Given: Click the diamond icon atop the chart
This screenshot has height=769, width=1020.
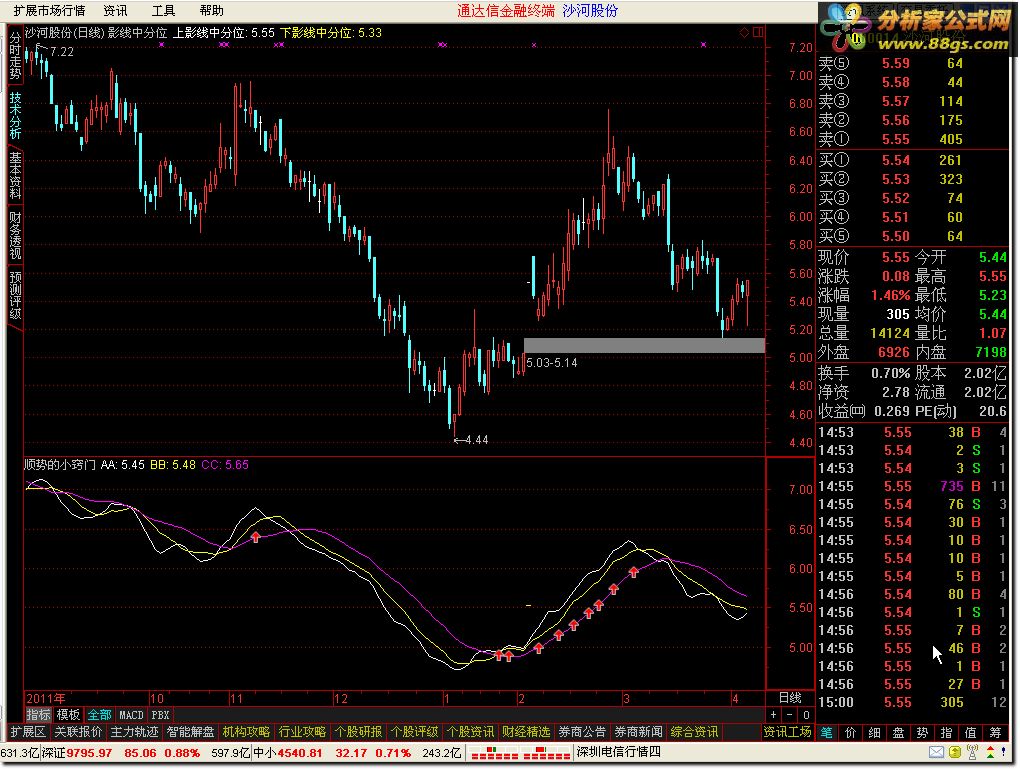Looking at the screenshot, I should tap(744, 33).
